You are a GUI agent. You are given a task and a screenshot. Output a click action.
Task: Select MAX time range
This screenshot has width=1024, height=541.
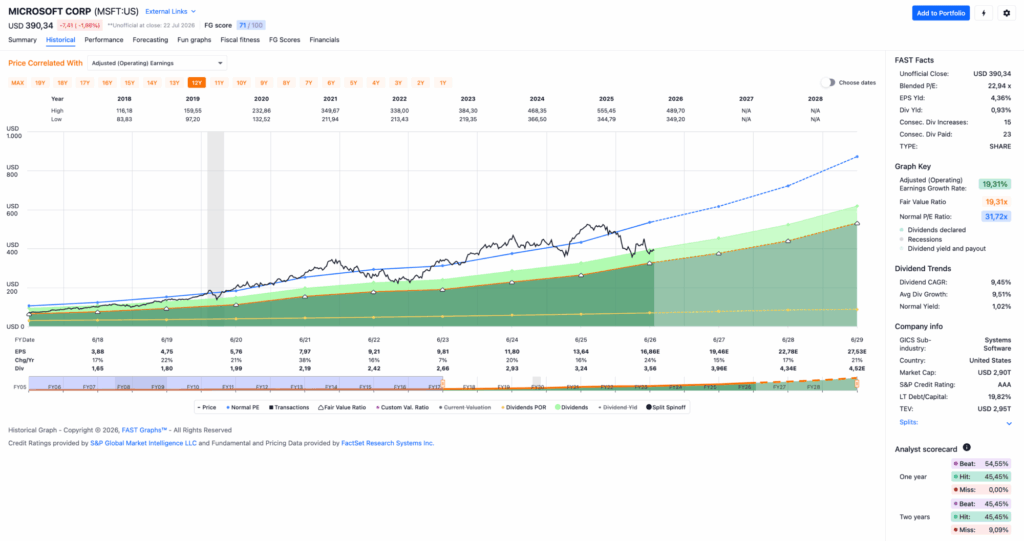18,83
